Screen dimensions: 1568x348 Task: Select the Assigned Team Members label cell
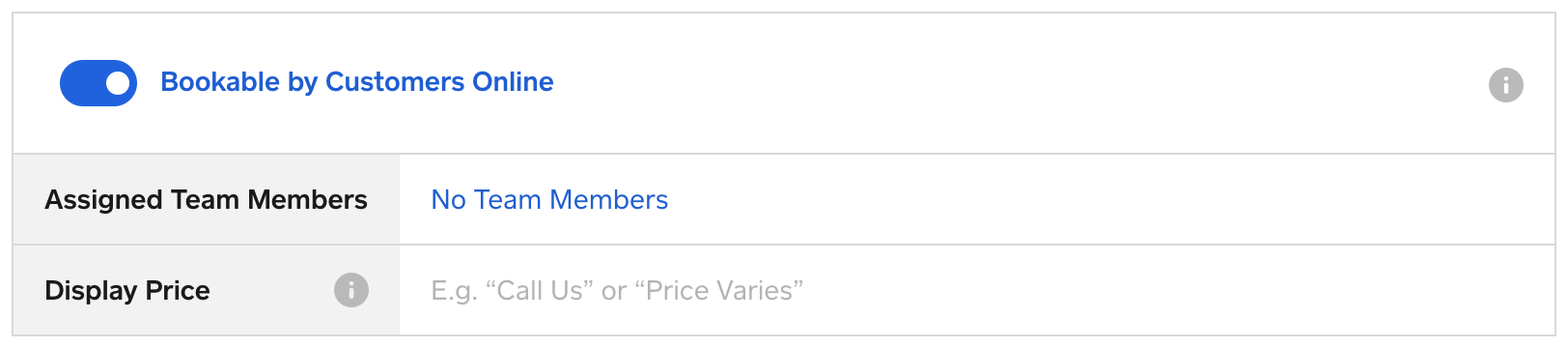207,199
